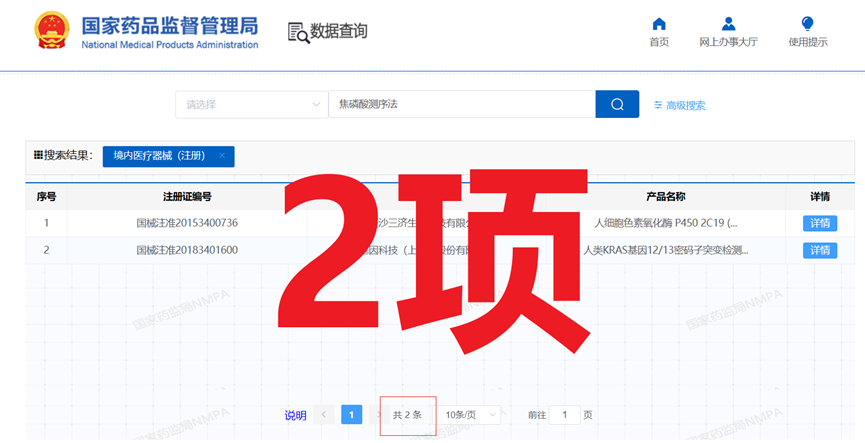This screenshot has height=443, width=865.
Task: Open 网上办事大厅 person icon
Action: point(729,24)
